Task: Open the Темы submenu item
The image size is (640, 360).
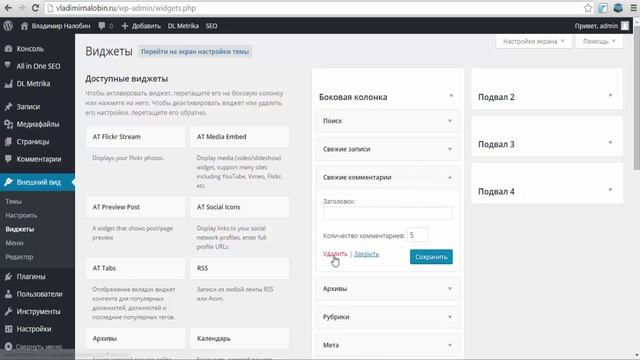Action: pos(13,202)
